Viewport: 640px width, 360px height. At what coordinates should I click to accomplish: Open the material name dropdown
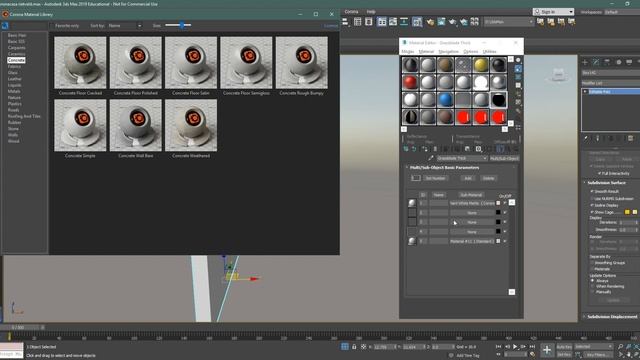[x=462, y=158]
